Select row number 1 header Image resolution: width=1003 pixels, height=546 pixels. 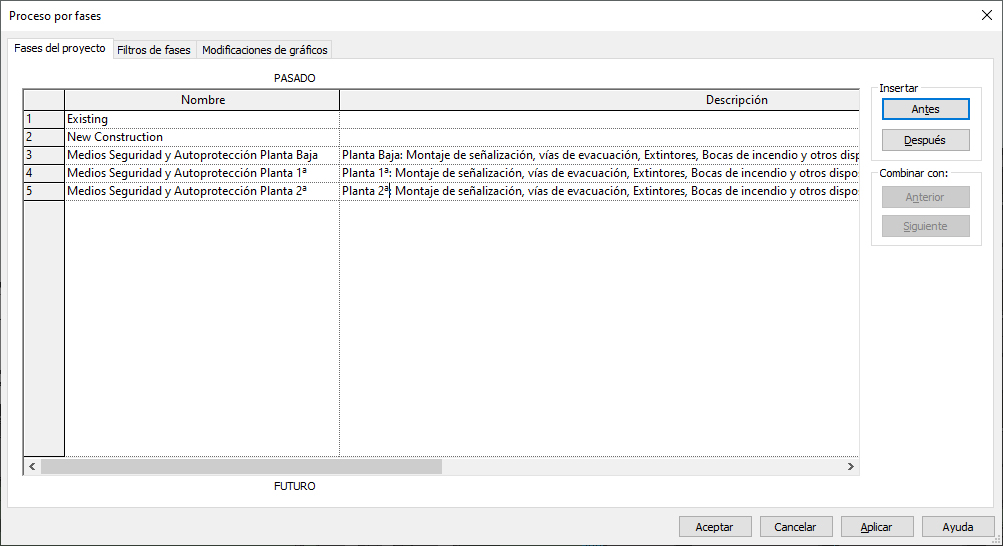[43, 119]
